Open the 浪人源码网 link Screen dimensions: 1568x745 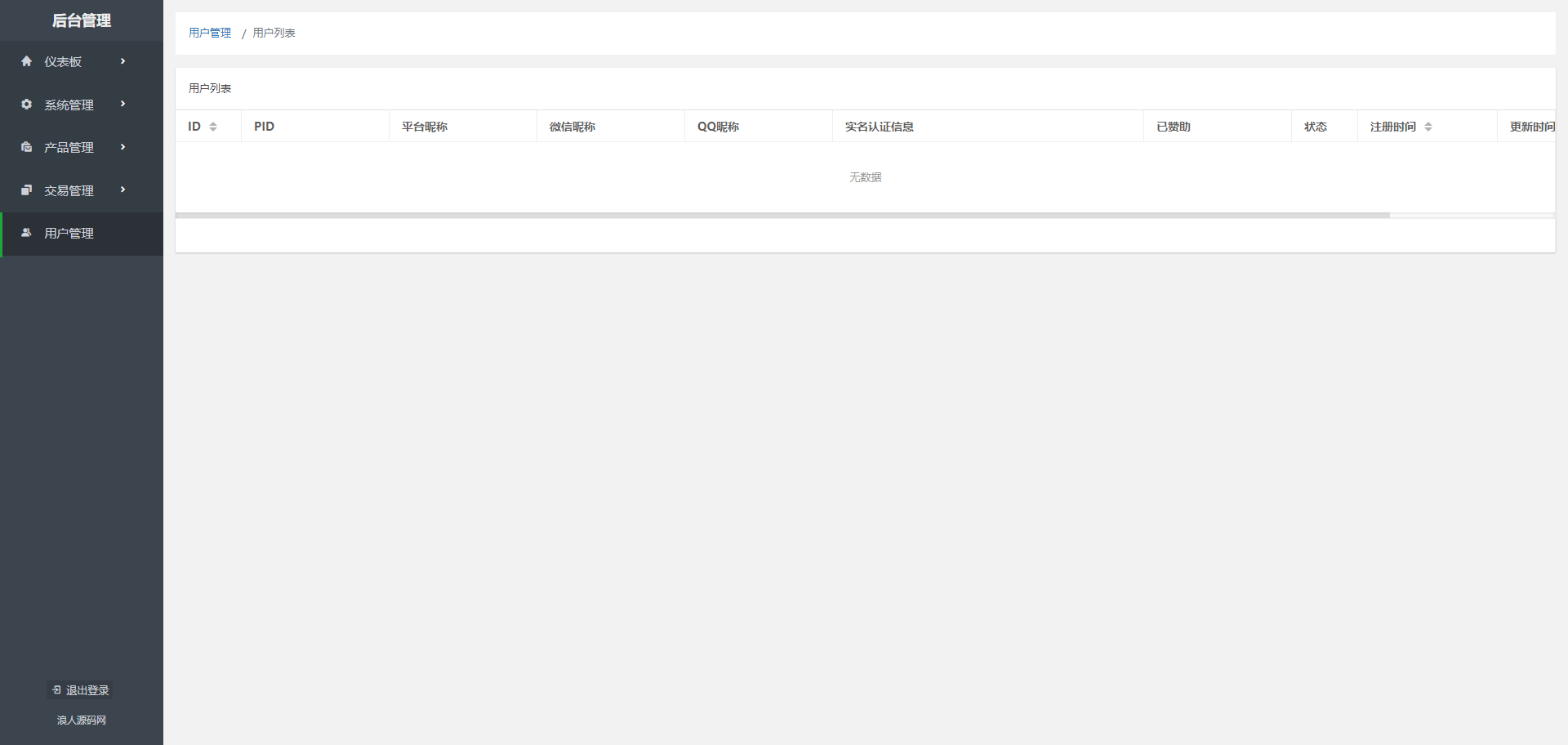tap(81, 720)
